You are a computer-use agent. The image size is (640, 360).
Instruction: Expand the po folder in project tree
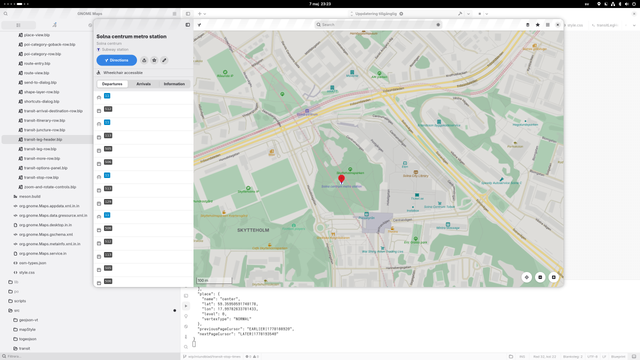pyautogui.click(x=16, y=291)
